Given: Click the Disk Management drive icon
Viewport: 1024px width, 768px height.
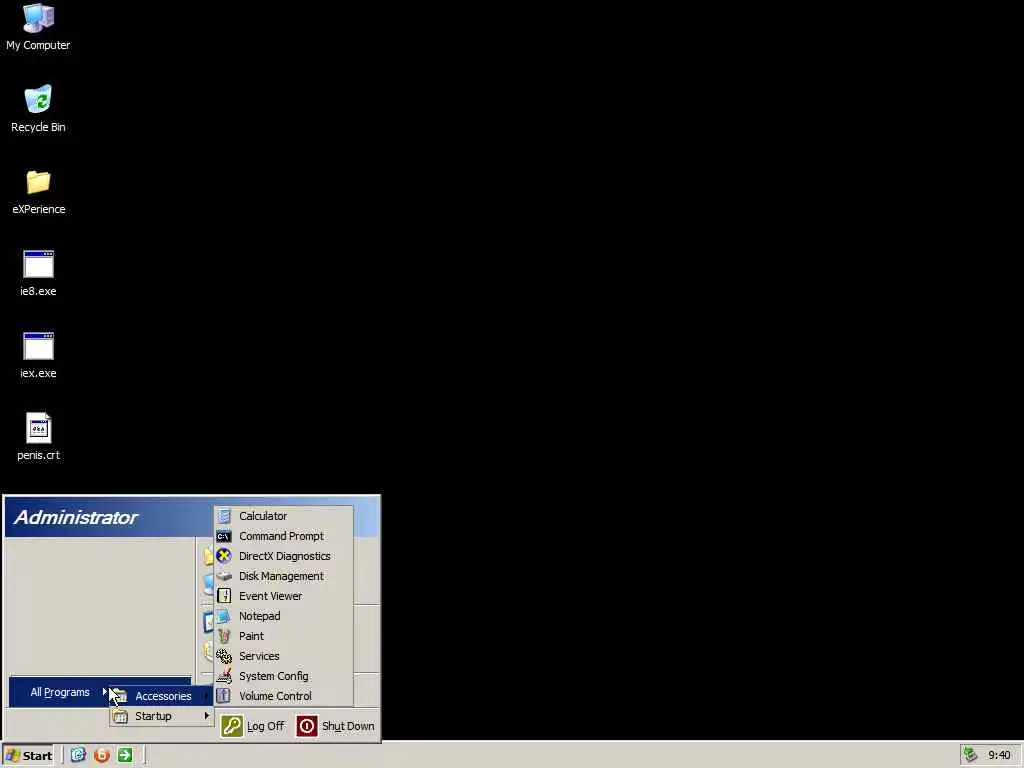Looking at the screenshot, I should [x=224, y=576].
